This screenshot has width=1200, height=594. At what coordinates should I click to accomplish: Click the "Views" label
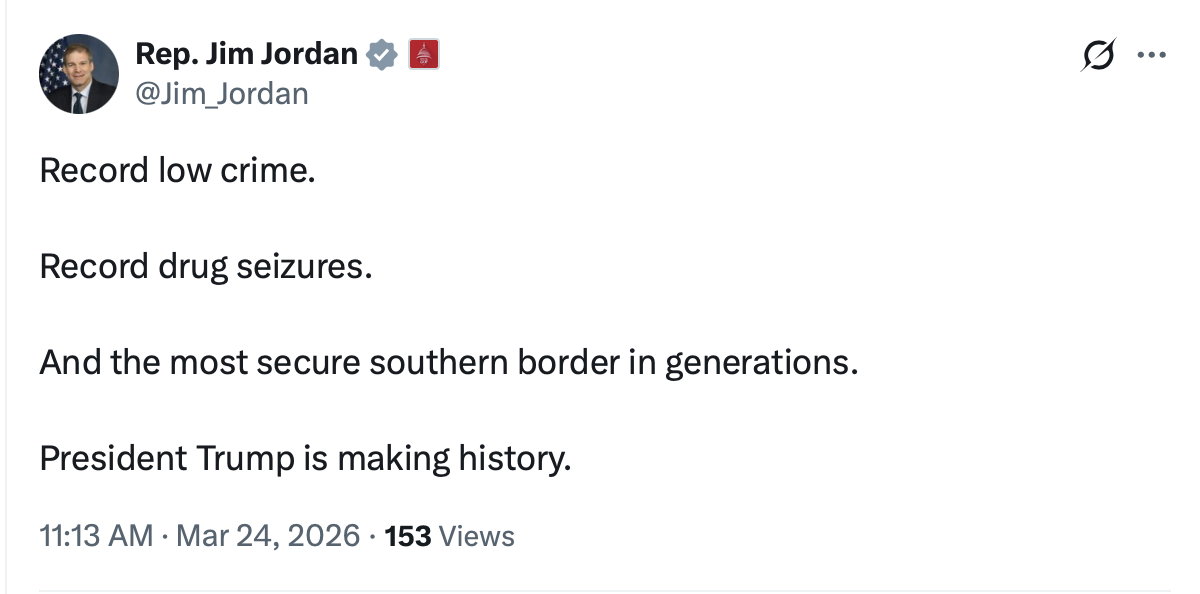pyautogui.click(x=477, y=536)
